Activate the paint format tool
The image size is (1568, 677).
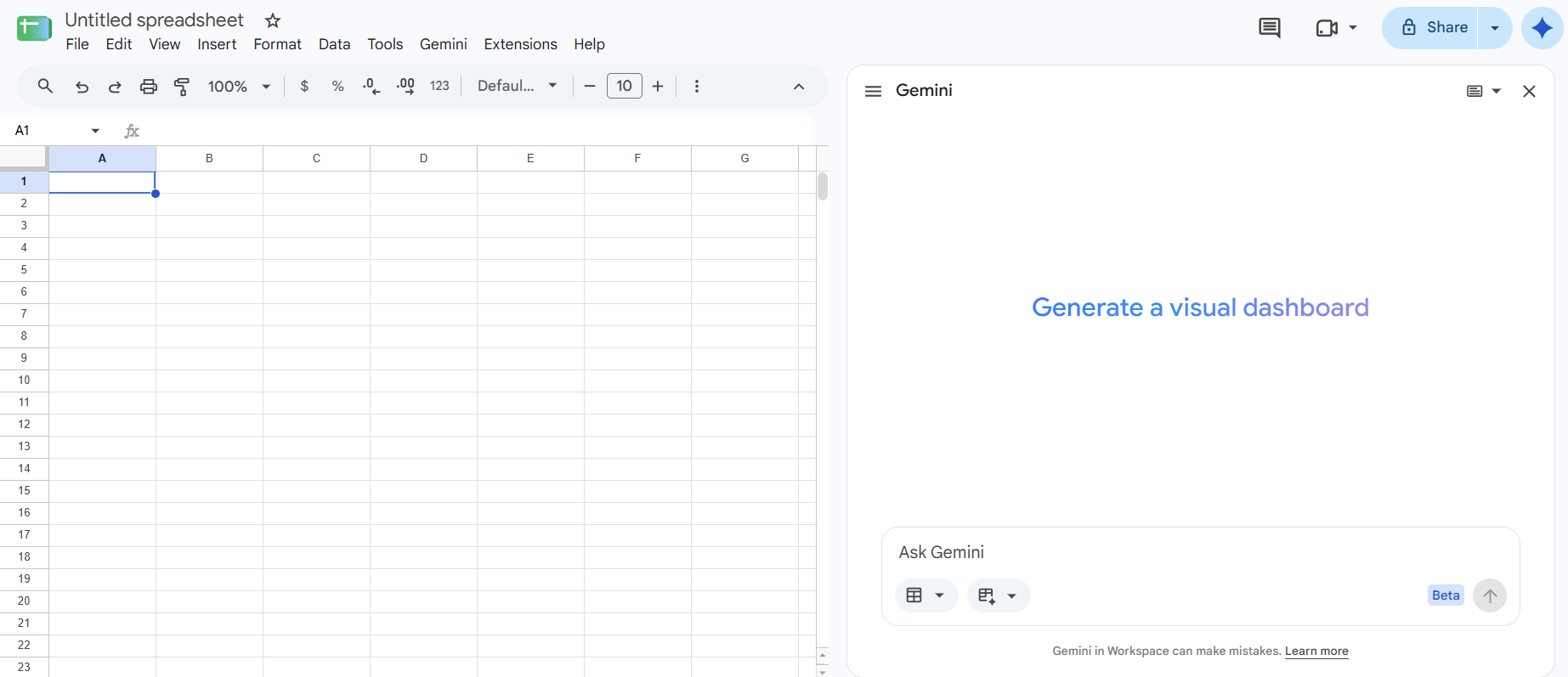(182, 86)
